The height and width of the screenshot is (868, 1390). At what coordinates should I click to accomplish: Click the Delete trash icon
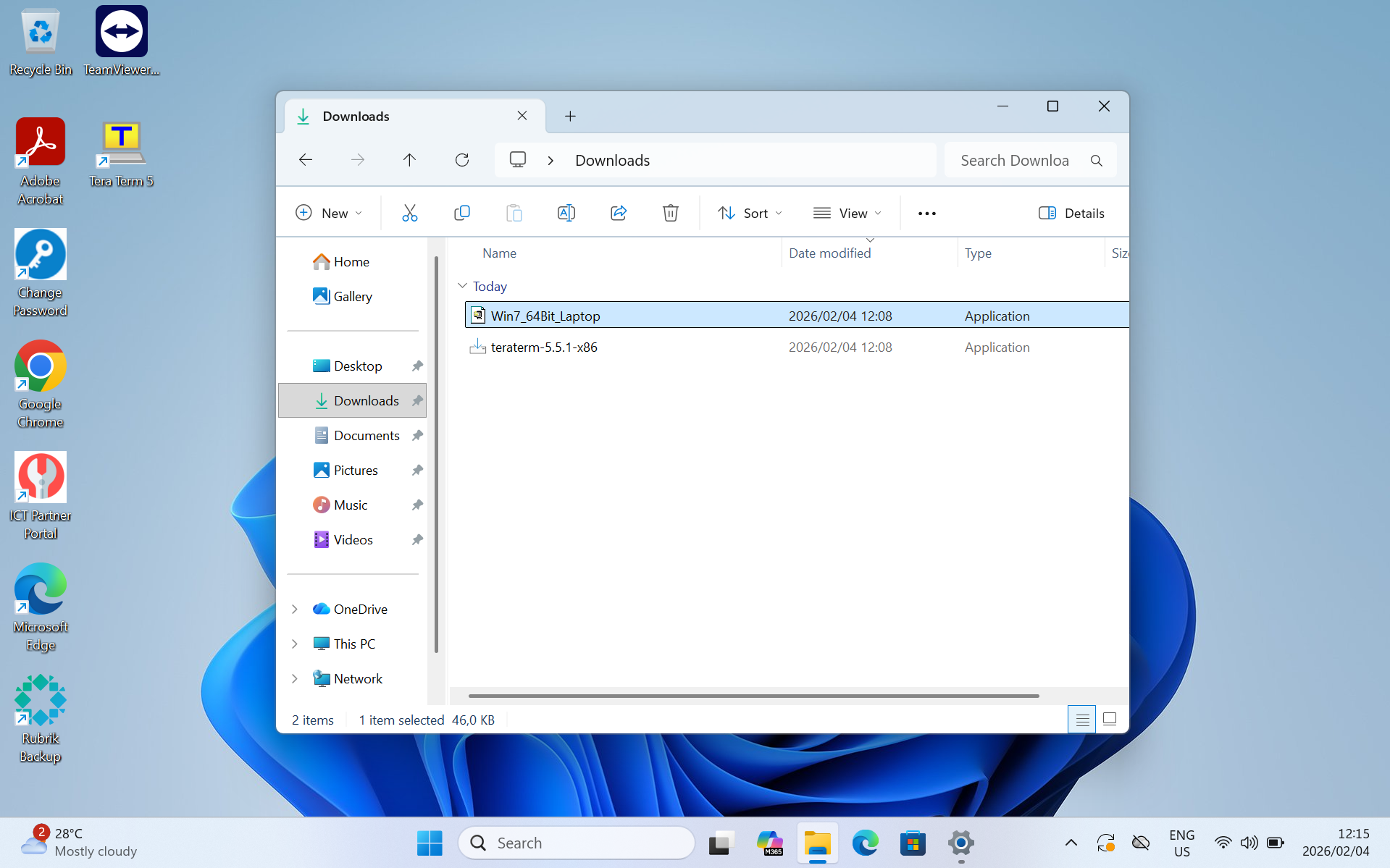(670, 213)
